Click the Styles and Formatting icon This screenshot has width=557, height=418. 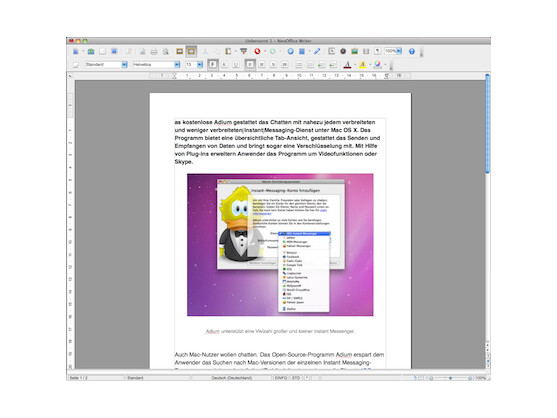(76, 65)
